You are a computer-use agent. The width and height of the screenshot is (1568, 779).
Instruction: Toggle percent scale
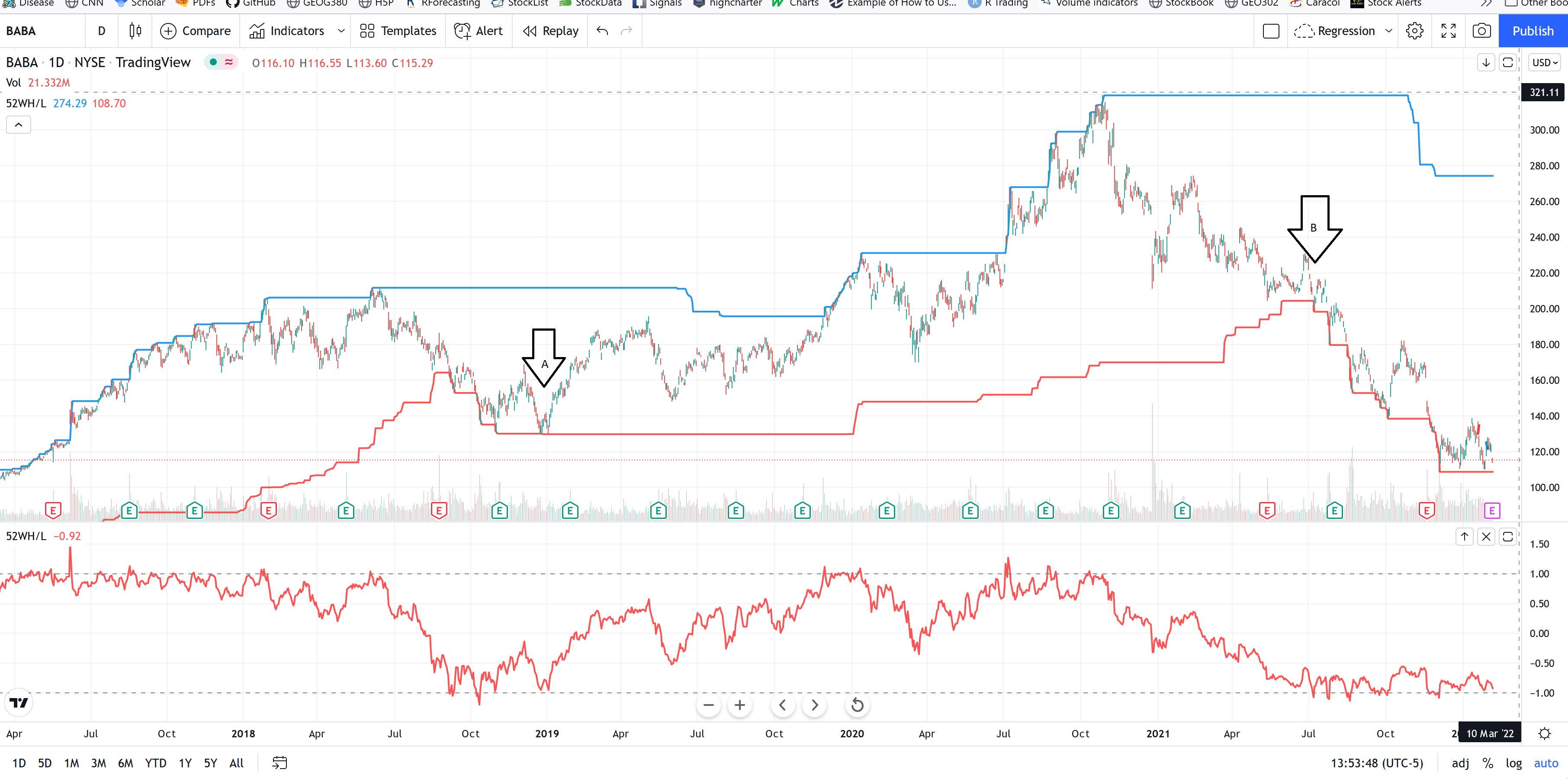[x=1488, y=763]
